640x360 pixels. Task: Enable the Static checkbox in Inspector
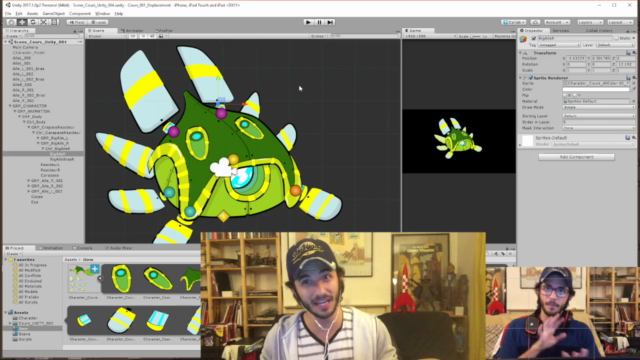[616, 38]
